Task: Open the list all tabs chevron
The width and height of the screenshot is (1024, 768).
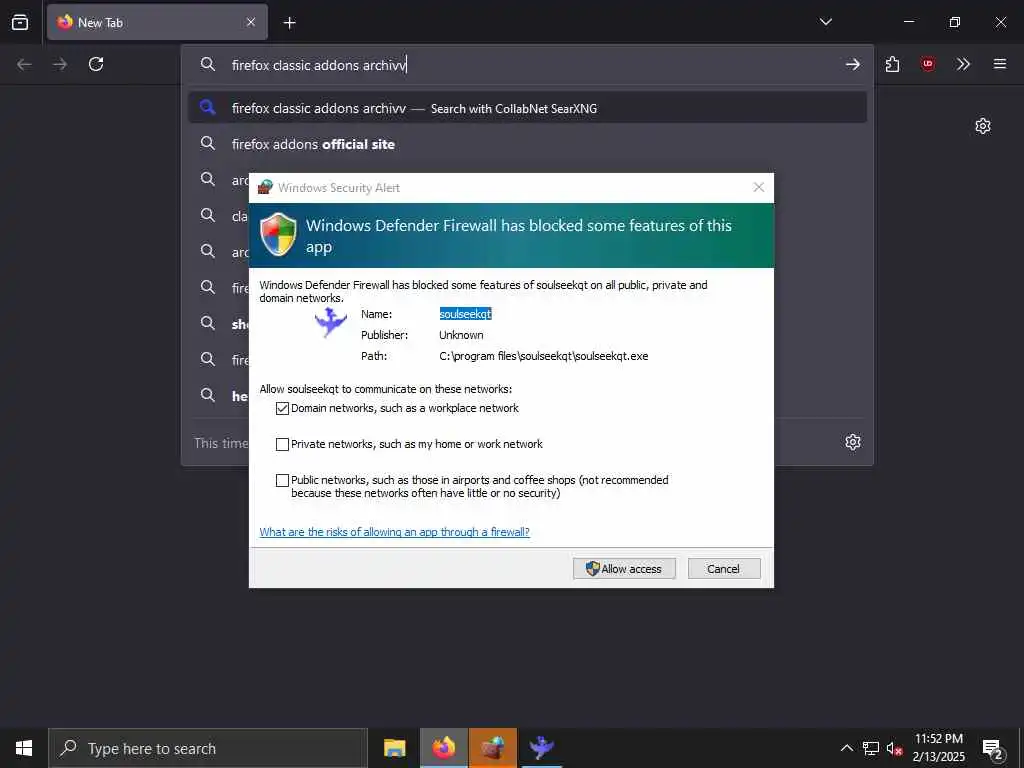Action: click(825, 22)
